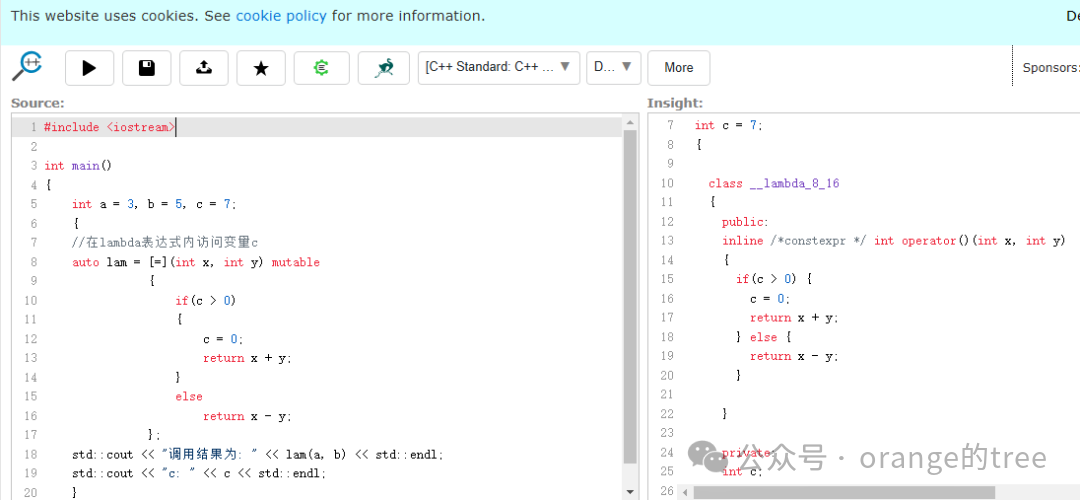Click scroll down arrow in Source pane
This screenshot has height=500, width=1080.
(x=630, y=492)
